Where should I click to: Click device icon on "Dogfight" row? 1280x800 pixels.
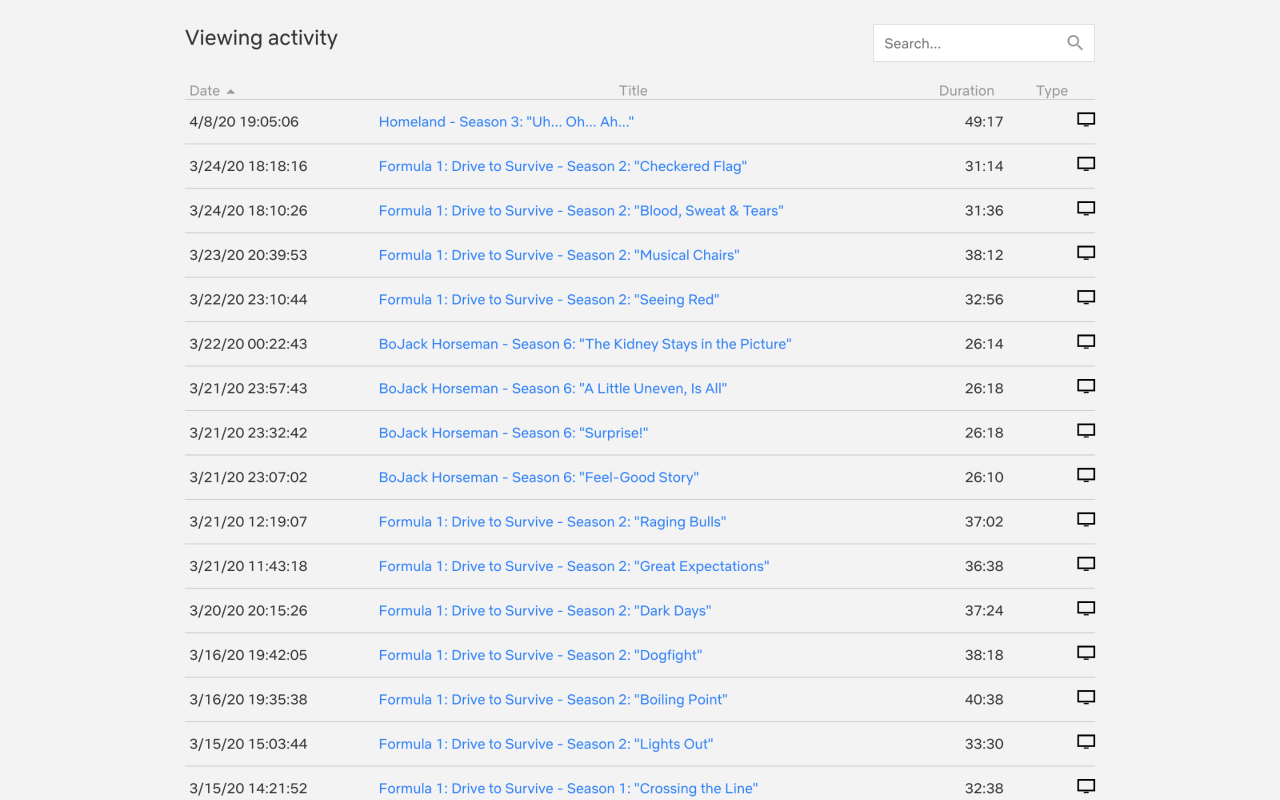(x=1086, y=653)
